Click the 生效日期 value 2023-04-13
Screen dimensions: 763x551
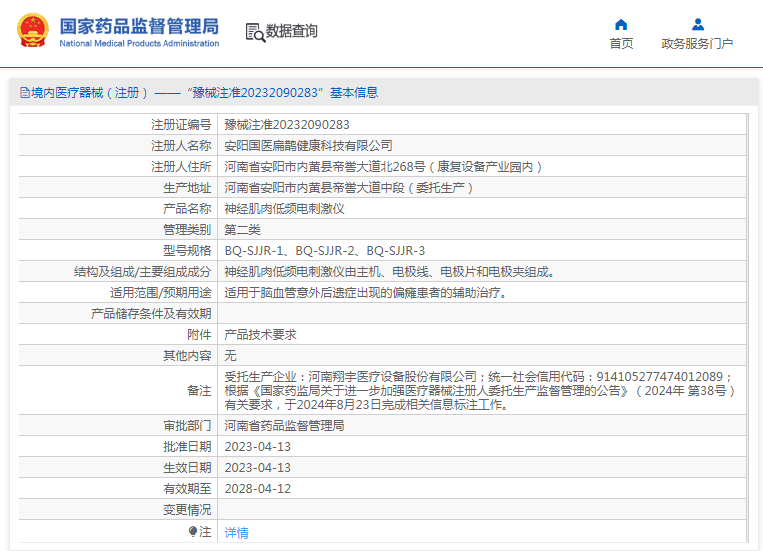pos(257,468)
